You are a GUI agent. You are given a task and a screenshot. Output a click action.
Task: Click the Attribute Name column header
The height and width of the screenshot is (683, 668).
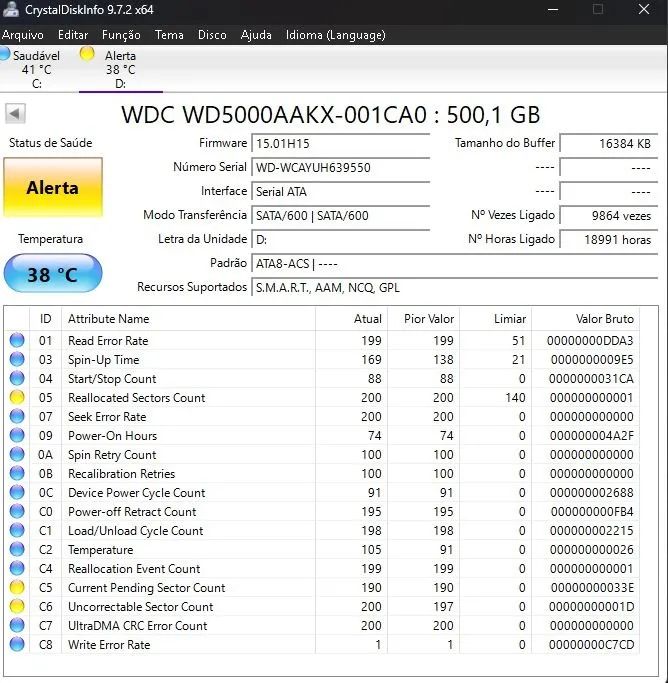point(188,319)
